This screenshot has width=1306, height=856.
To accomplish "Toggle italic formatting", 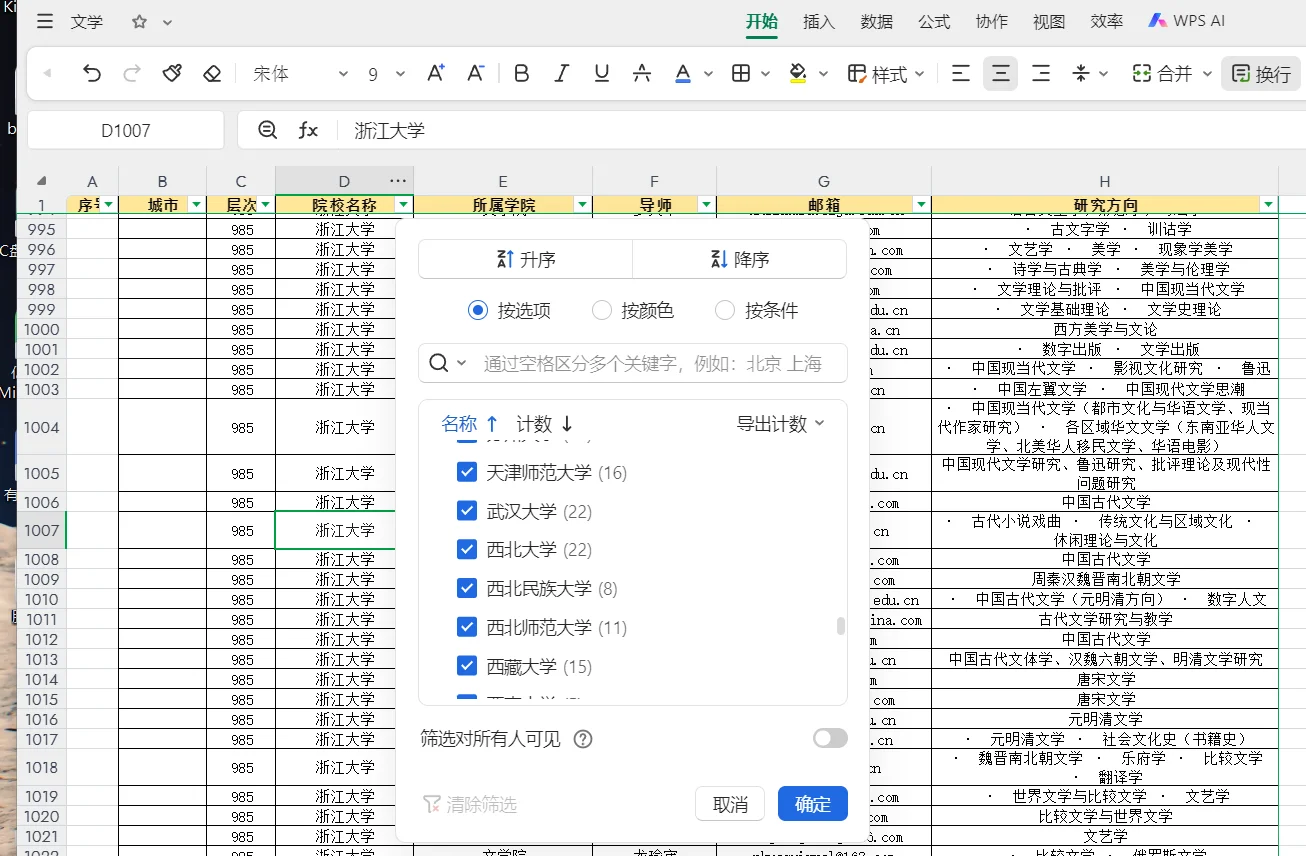I will tap(561, 73).
